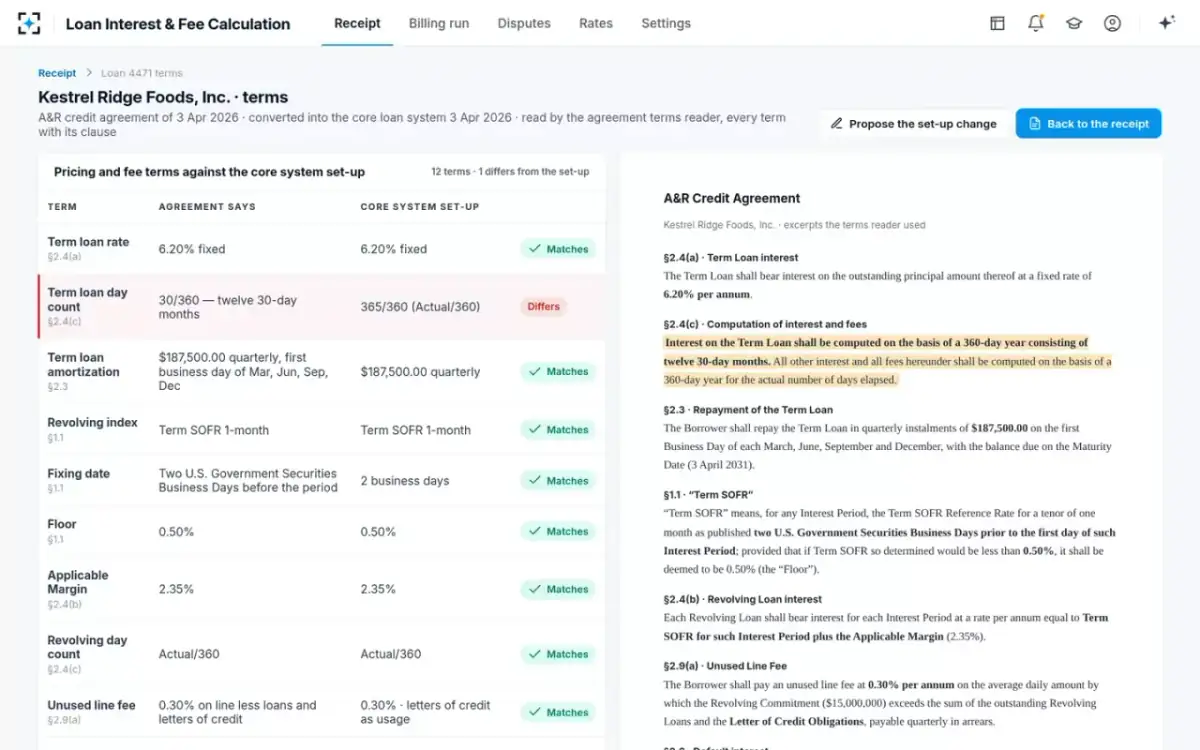Viewport: 1200px width, 750px height.
Task: Click the TERM column header
Action: pos(62,207)
